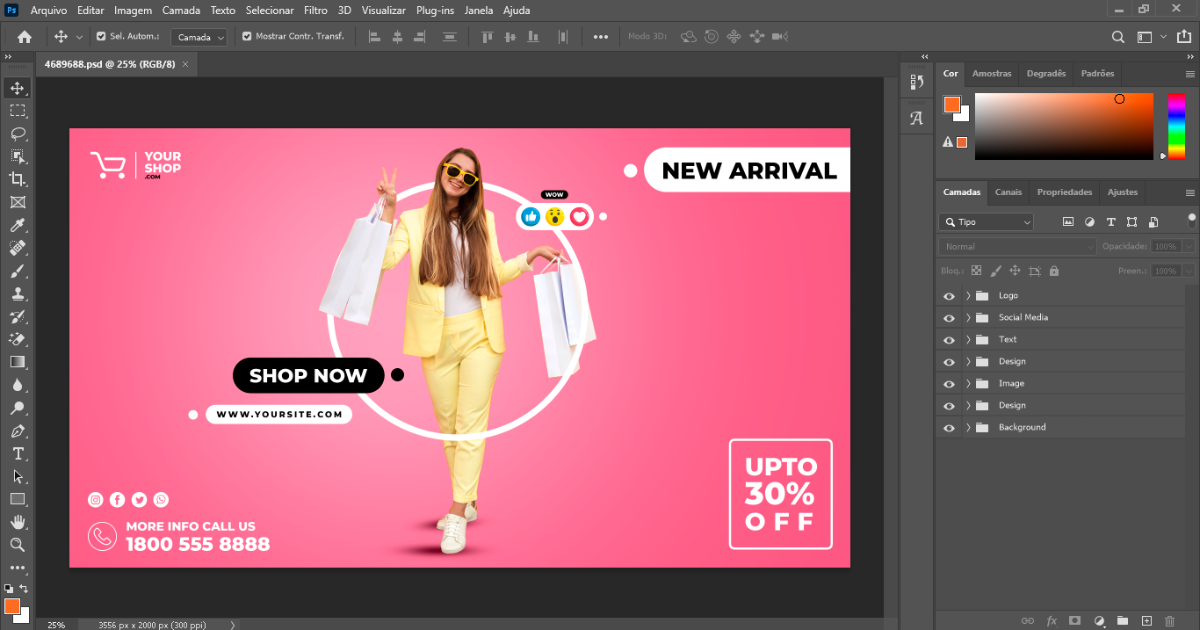Viewport: 1200px width, 630px height.
Task: Pick the Eyedropper tool
Action: (x=17, y=225)
